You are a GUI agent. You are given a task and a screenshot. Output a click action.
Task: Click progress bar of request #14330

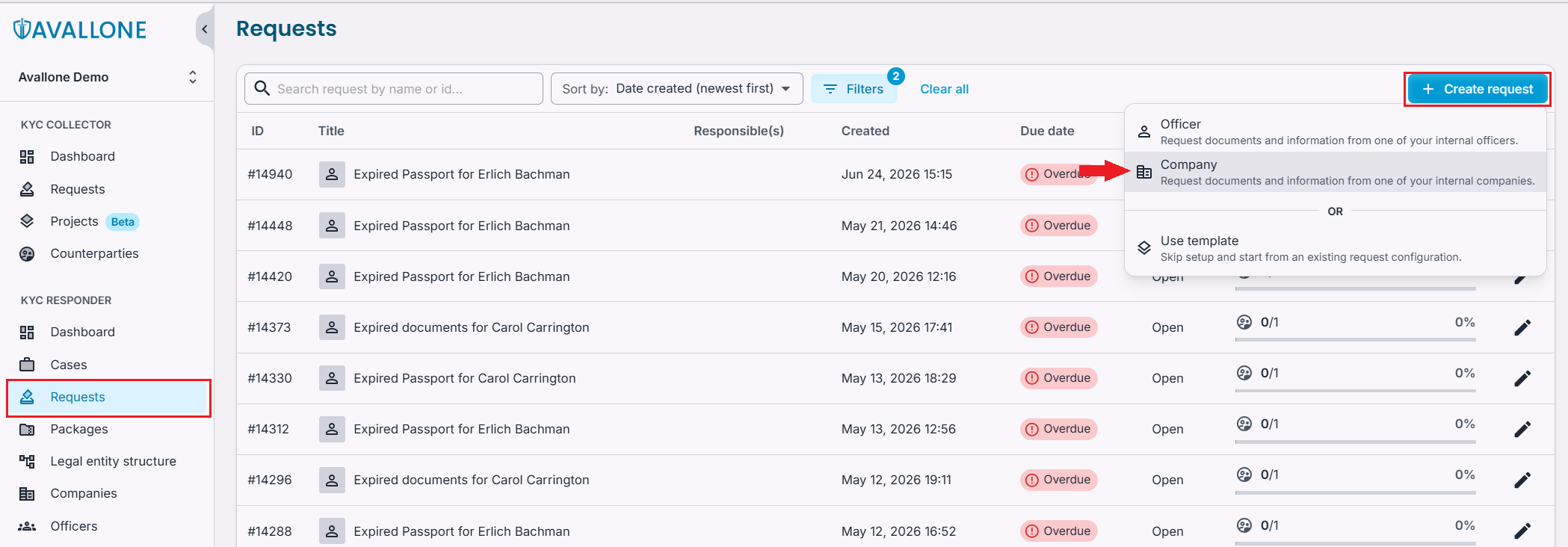tap(1355, 390)
